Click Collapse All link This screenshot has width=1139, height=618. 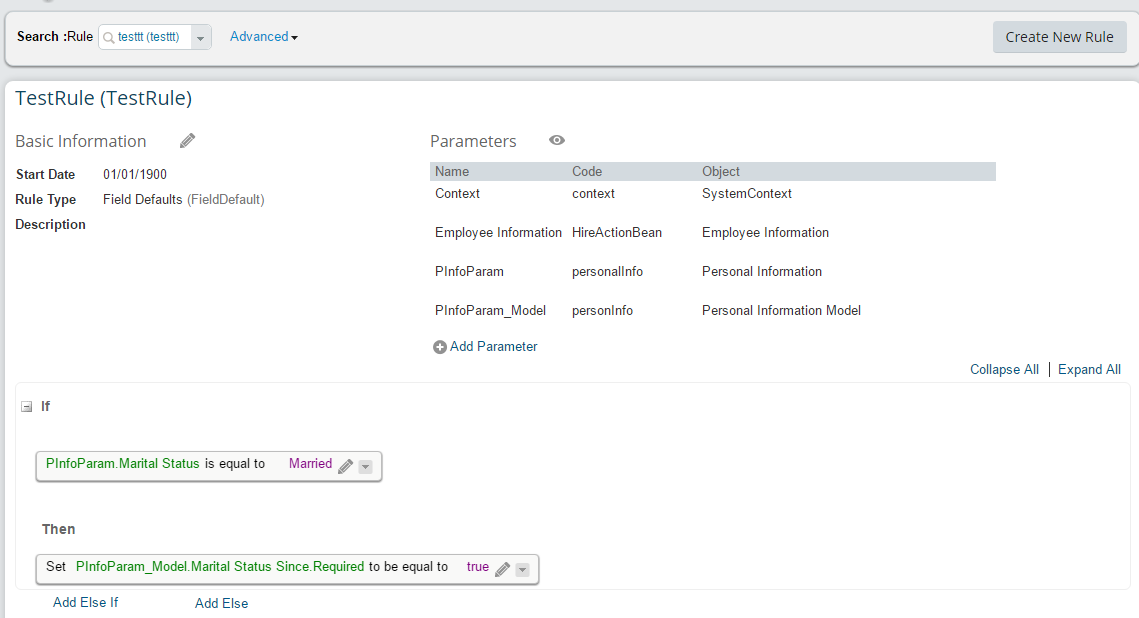coord(1004,370)
